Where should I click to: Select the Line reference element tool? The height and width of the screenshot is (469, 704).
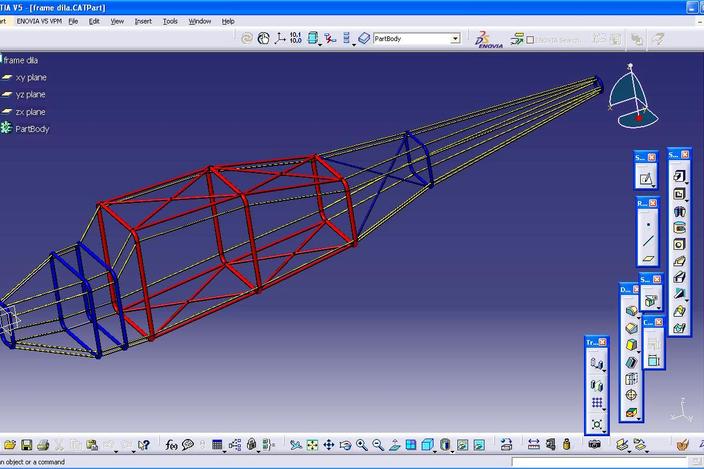[647, 241]
